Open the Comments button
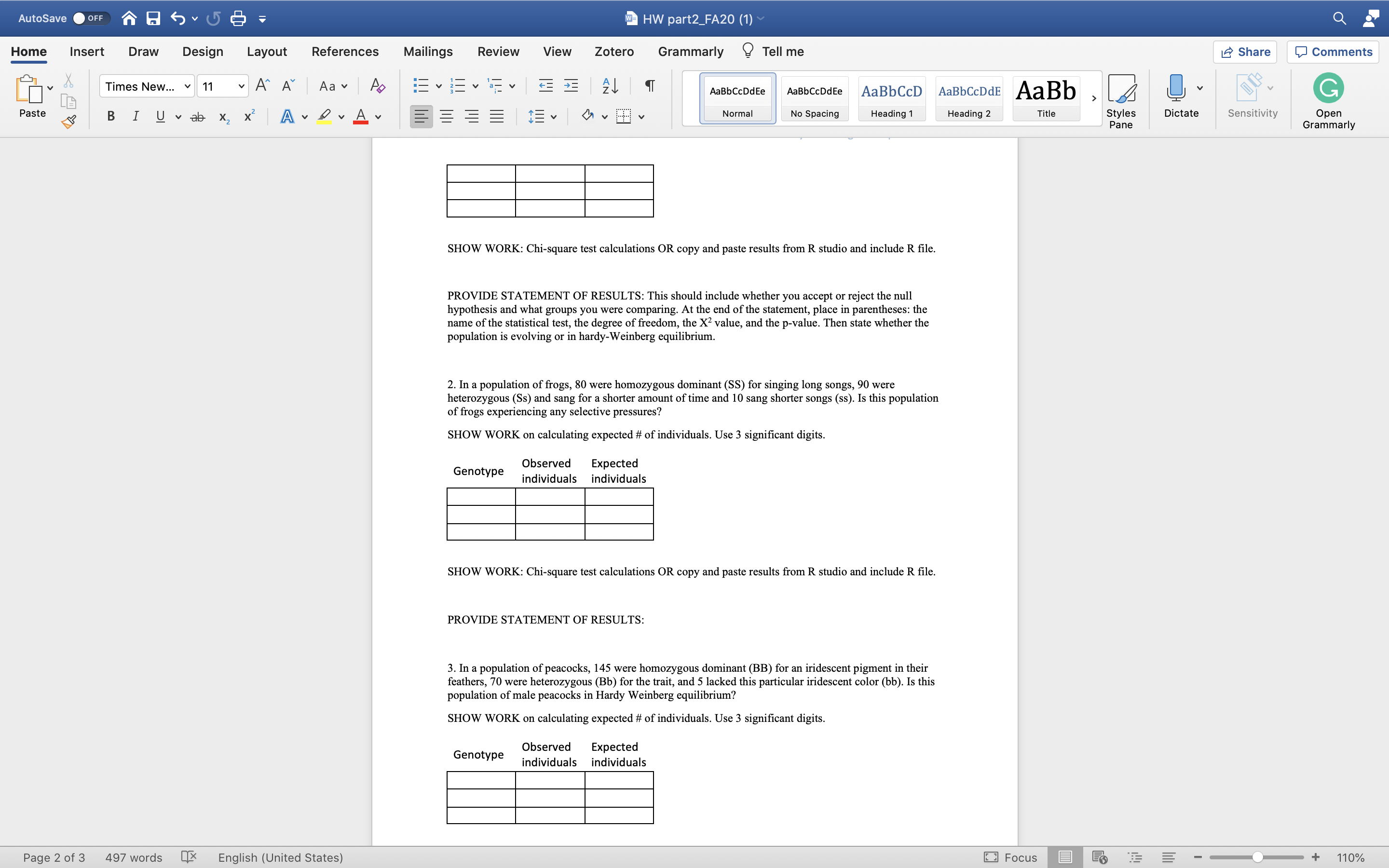1389x868 pixels. 1333,52
